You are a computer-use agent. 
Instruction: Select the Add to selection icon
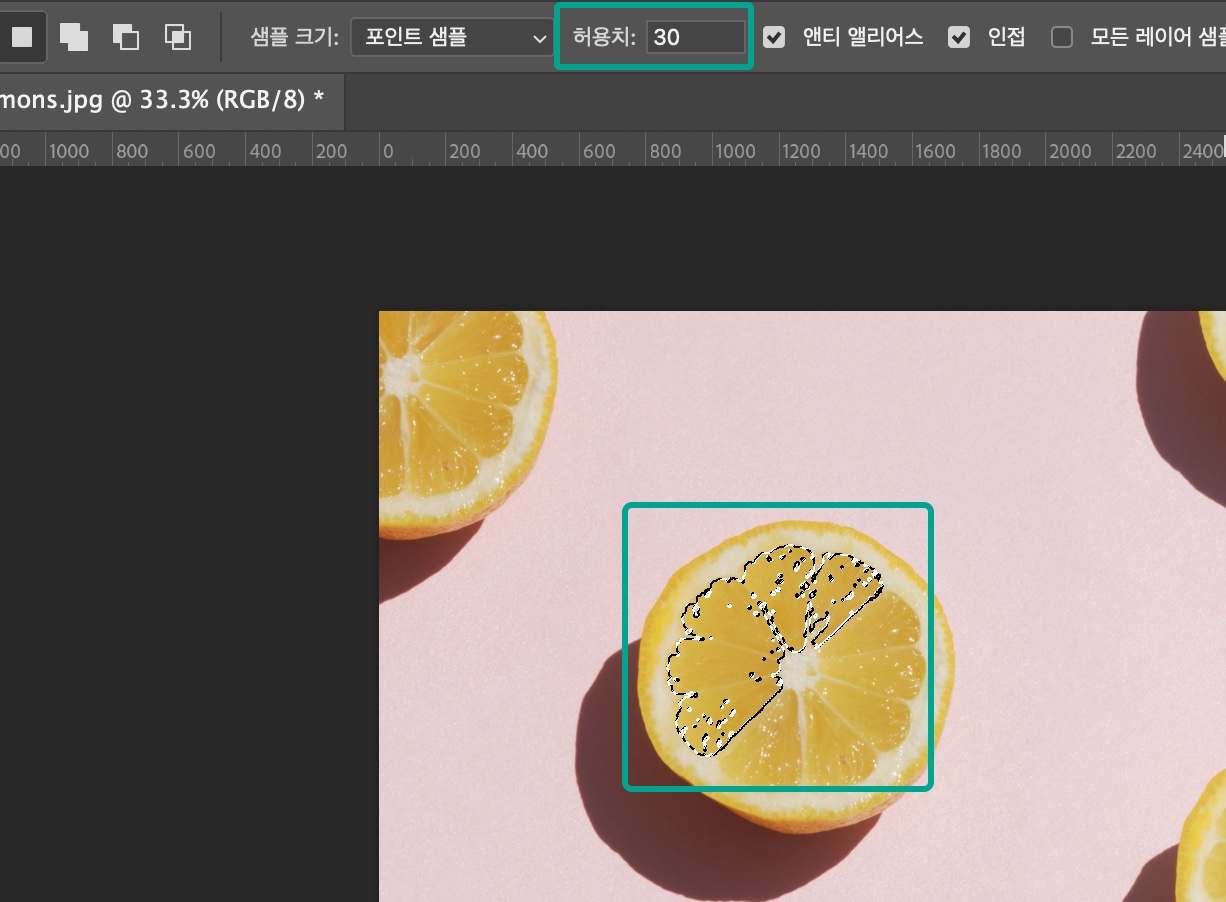click(x=73, y=37)
